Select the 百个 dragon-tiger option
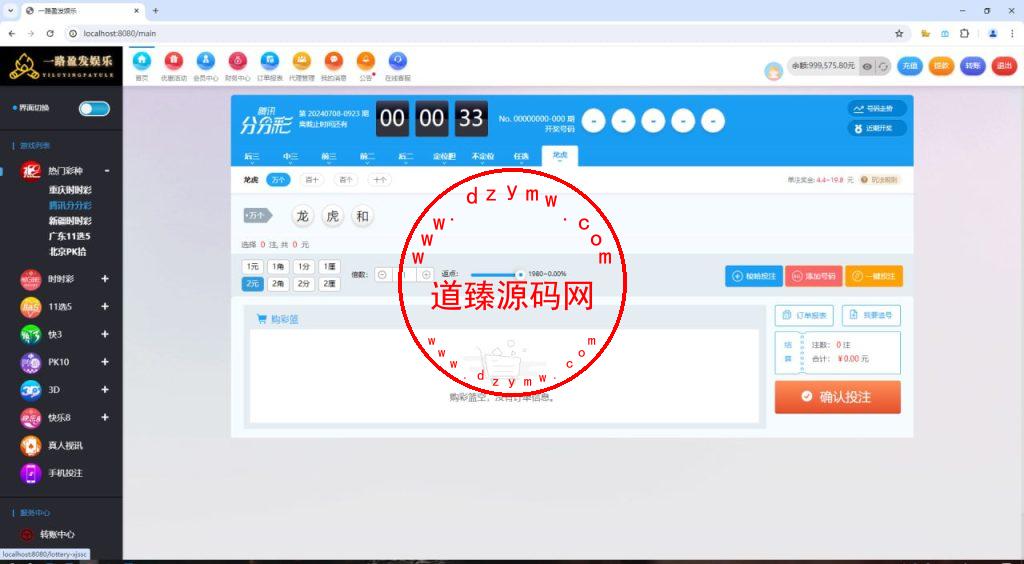The width and height of the screenshot is (1024, 564). [x=345, y=180]
